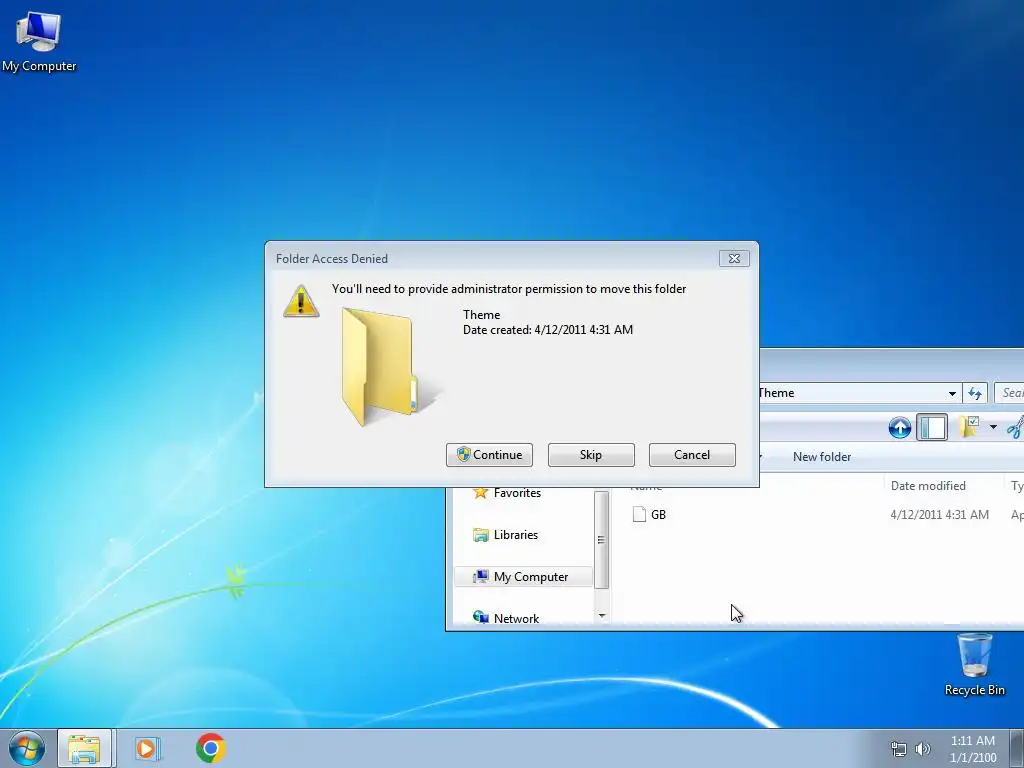Click the Libraries folder icon in navigation pane
Viewport: 1024px width, 768px height.
coord(481,535)
